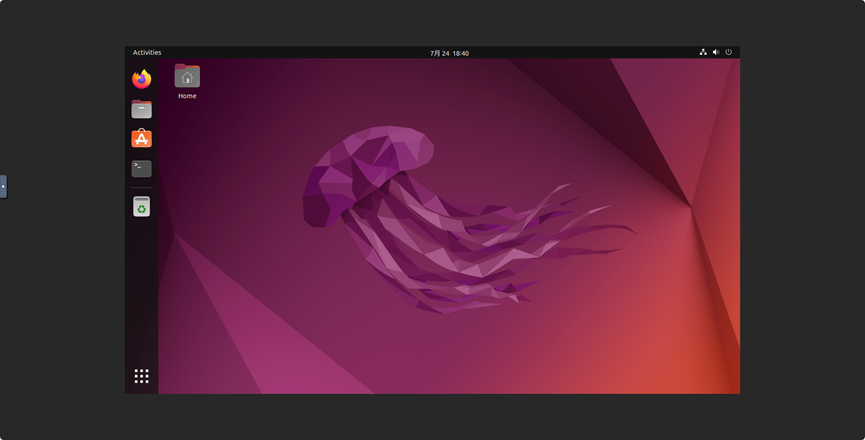
Task: Select the Home folder desktop icon
Action: pos(187,77)
